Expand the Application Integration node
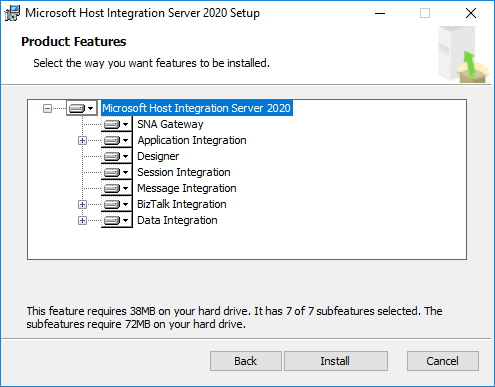495x387 pixels. pyautogui.click(x=82, y=141)
